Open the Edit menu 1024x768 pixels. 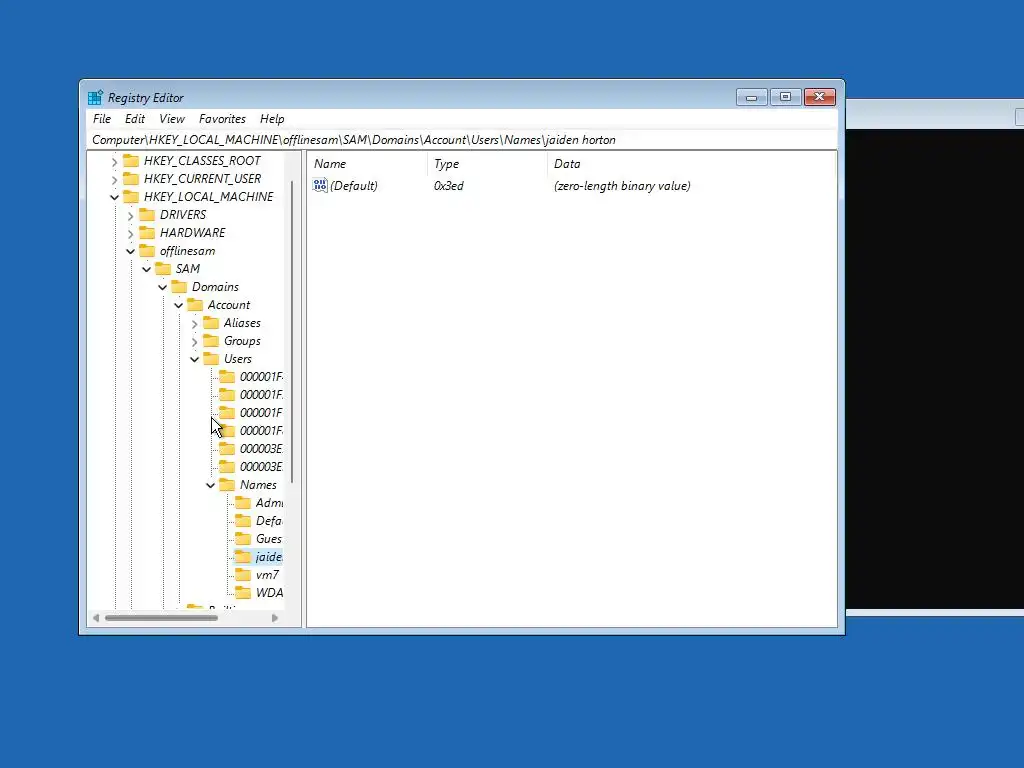(x=135, y=119)
